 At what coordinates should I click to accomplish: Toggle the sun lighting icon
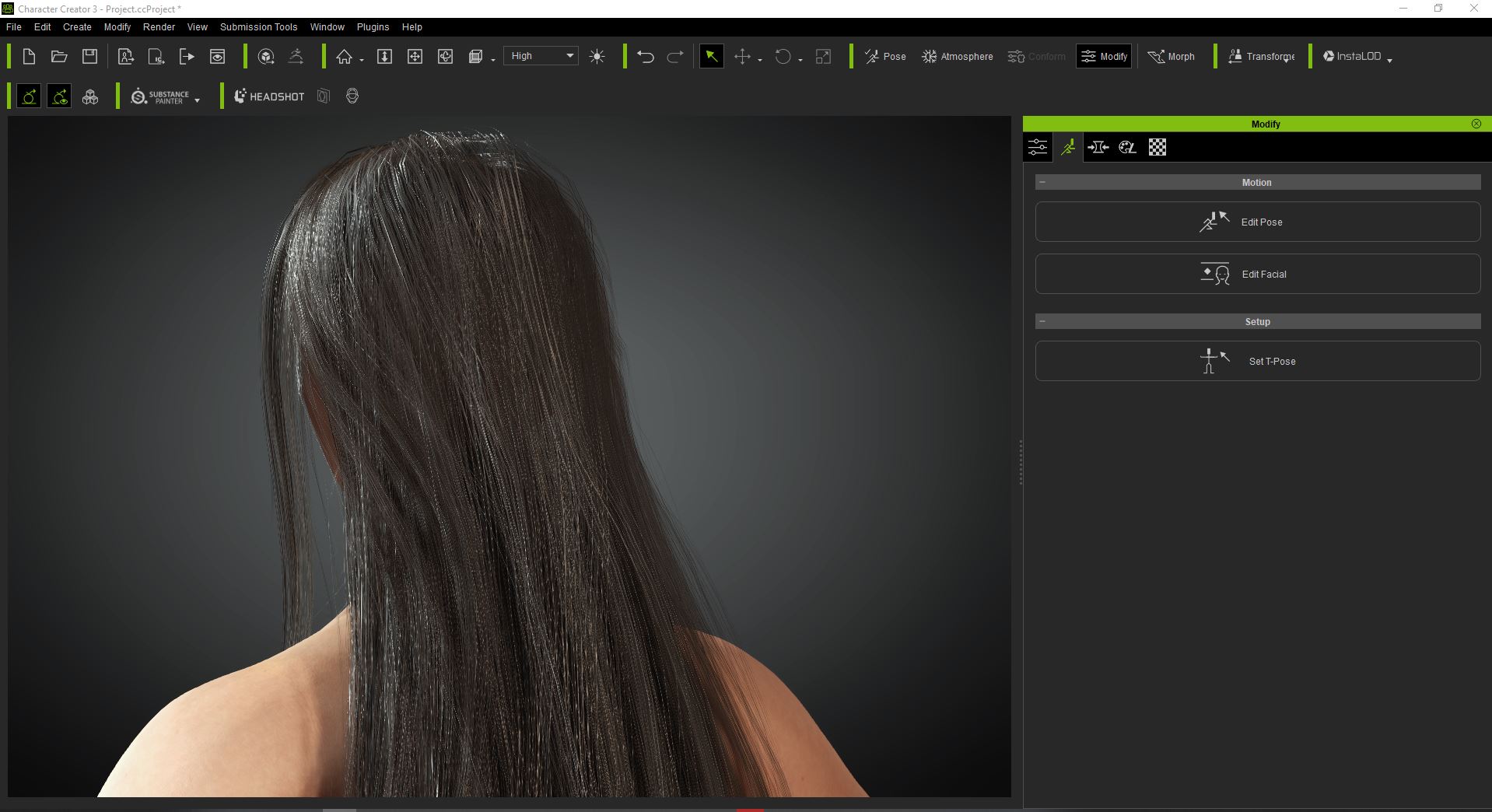tap(597, 56)
